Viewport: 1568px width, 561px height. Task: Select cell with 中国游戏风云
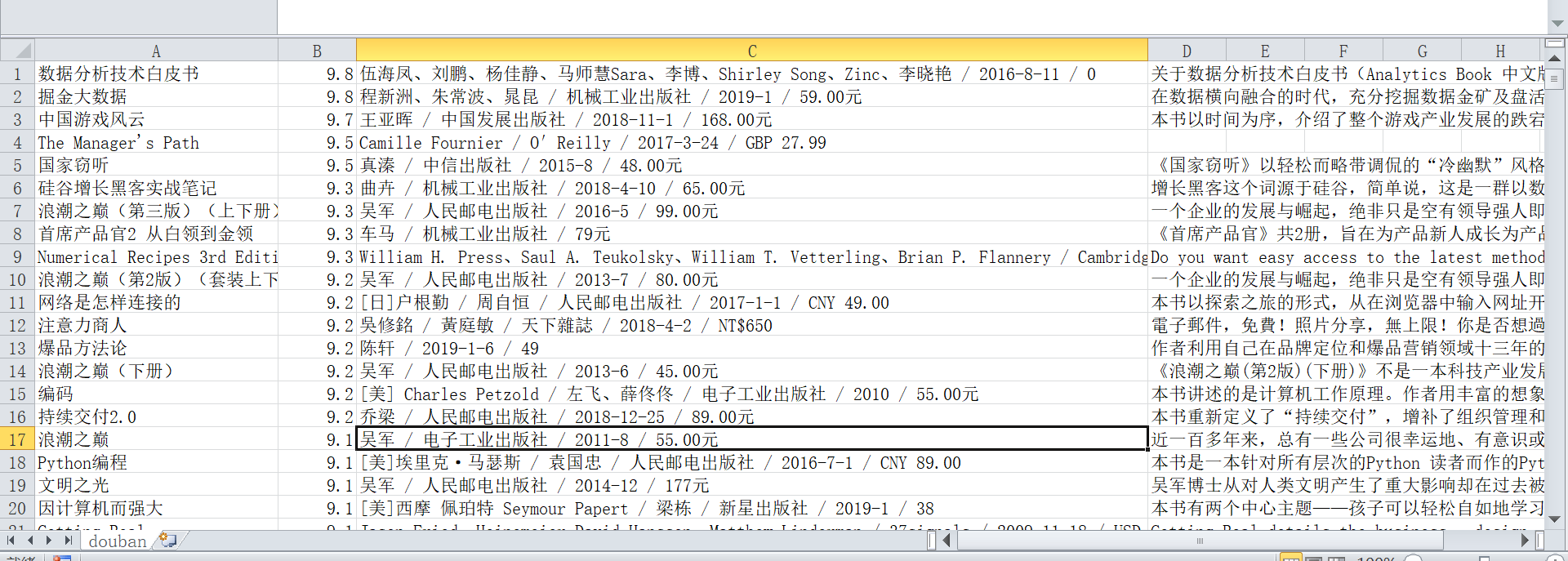156,119
